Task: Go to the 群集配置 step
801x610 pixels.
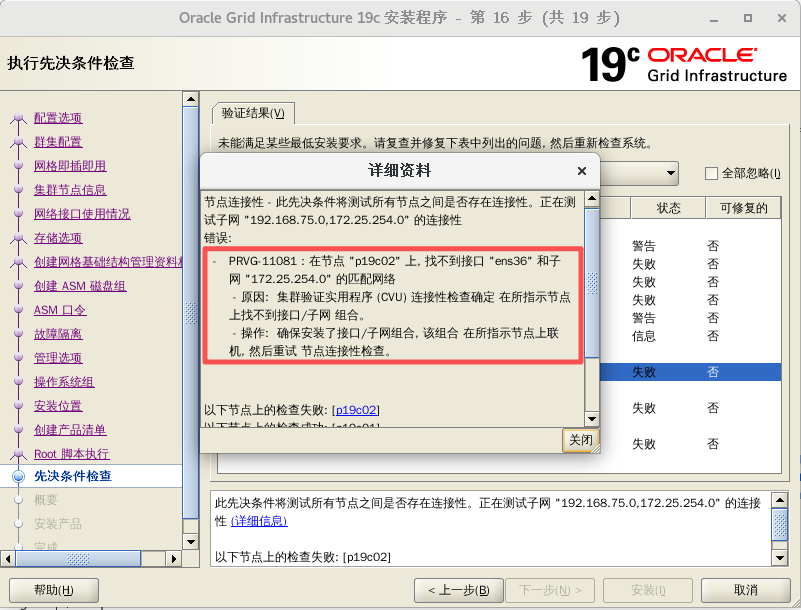Action: pyautogui.click(x=58, y=142)
